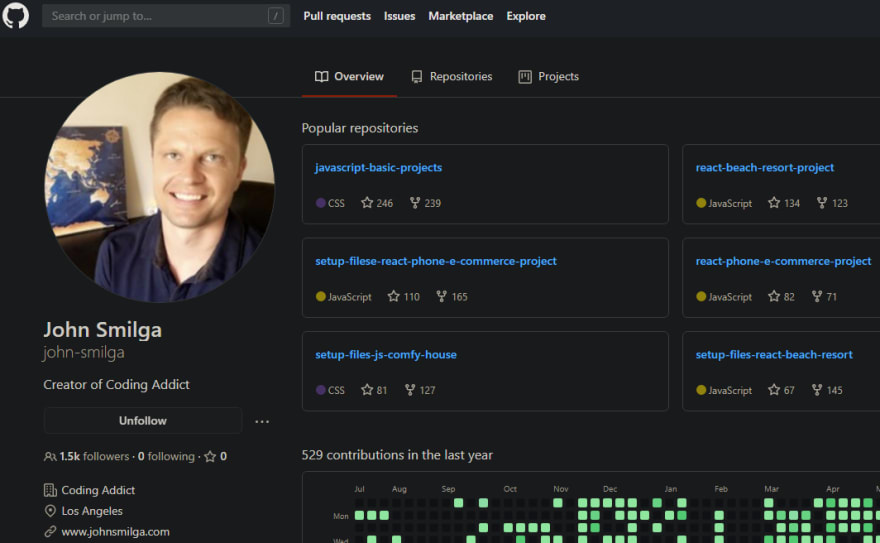Click fork icon showing 123 forks
The width and height of the screenshot is (880, 543).
pos(822,203)
